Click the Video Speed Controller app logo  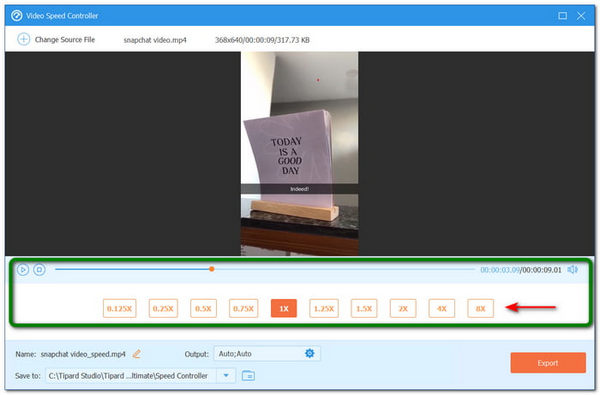[x=16, y=15]
